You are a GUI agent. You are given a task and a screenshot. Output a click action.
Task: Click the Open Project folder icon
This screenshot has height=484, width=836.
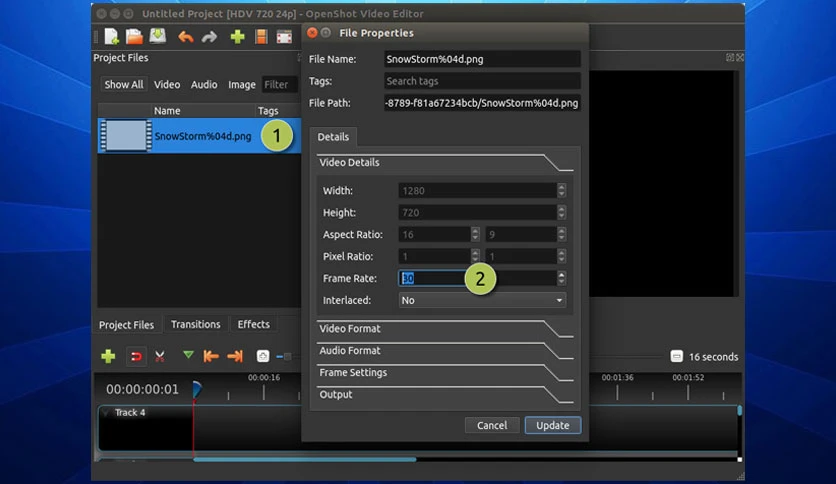click(x=134, y=36)
